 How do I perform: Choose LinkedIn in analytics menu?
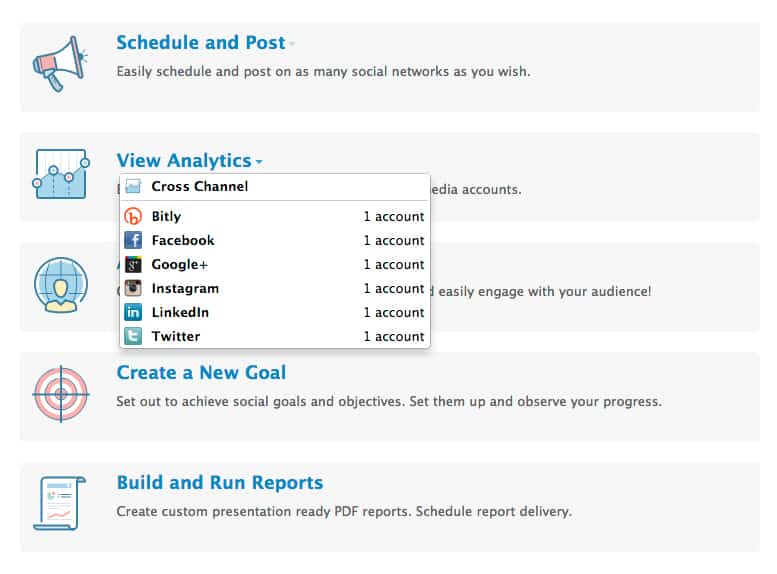coord(275,312)
